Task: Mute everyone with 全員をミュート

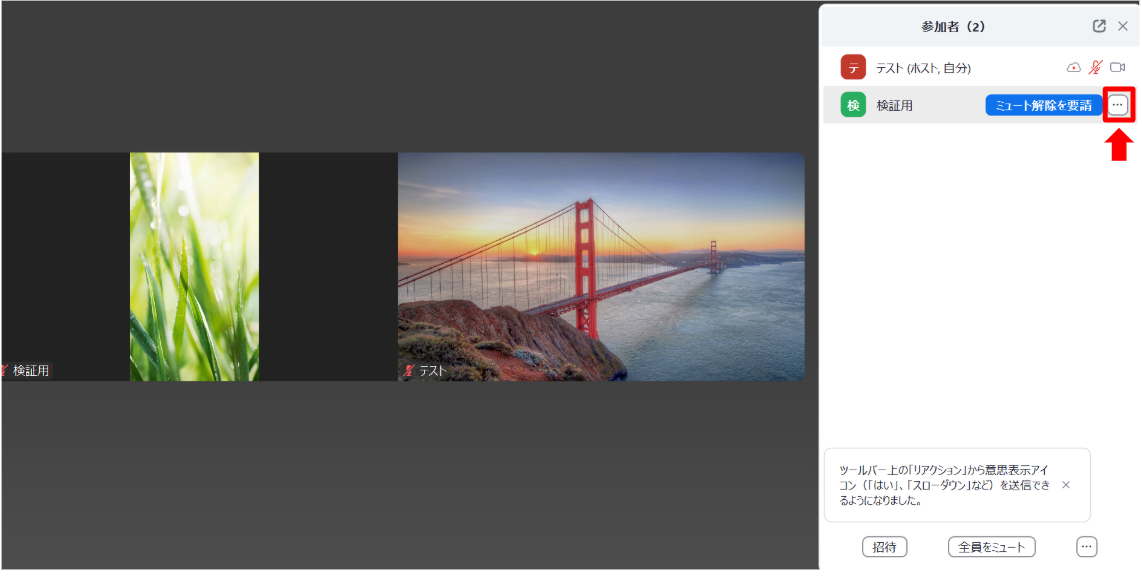Action: [991, 547]
